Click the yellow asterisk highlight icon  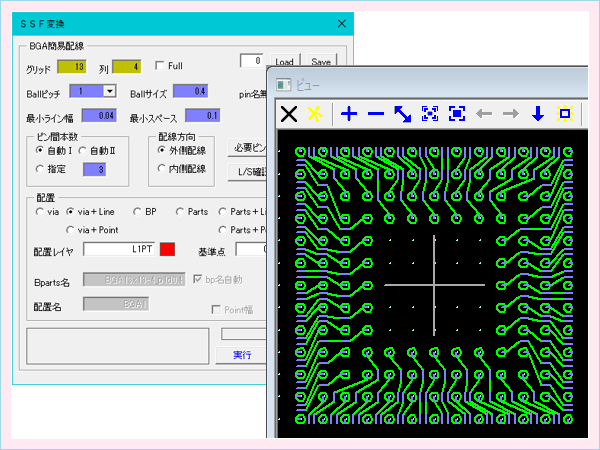[314, 114]
